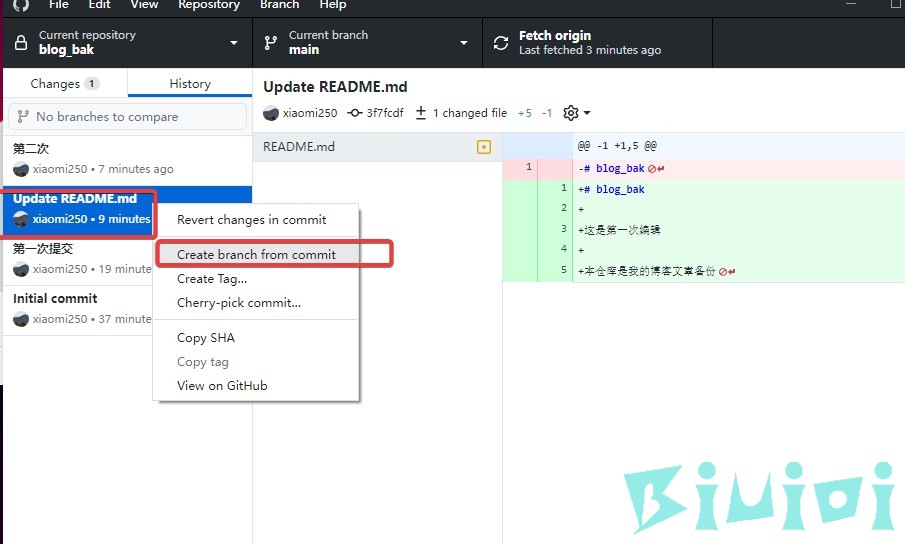This screenshot has height=544, width=905.
Task: Click the 3f7fcdf commit hash text
Action: [385, 113]
